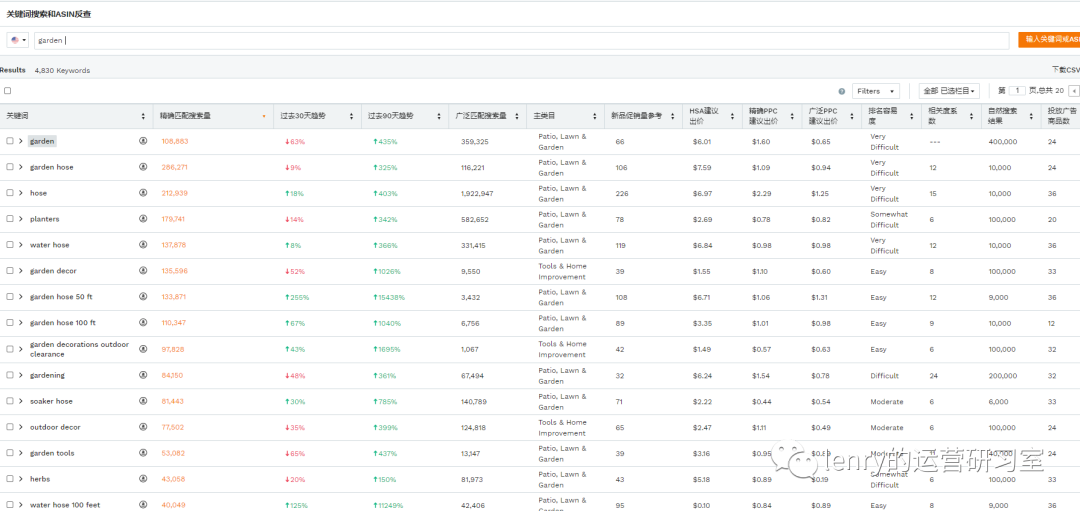The height and width of the screenshot is (511, 1080).
Task: Open the garden keyword link
Action: (x=42, y=140)
